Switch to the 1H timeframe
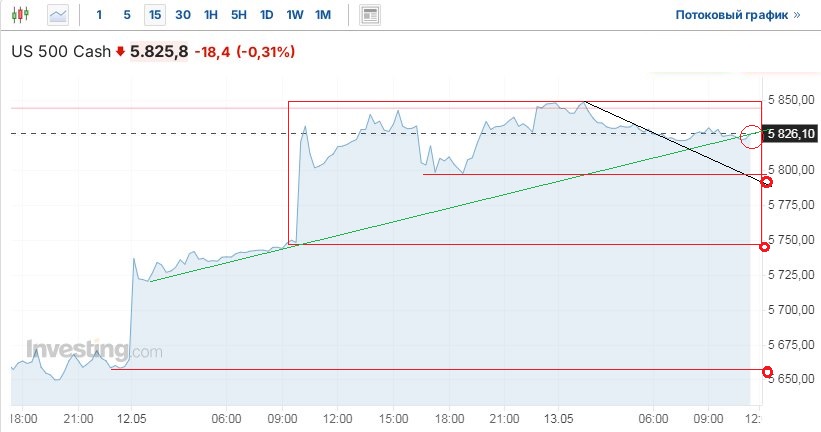Screen dimensions: 821x432 pos(210,15)
